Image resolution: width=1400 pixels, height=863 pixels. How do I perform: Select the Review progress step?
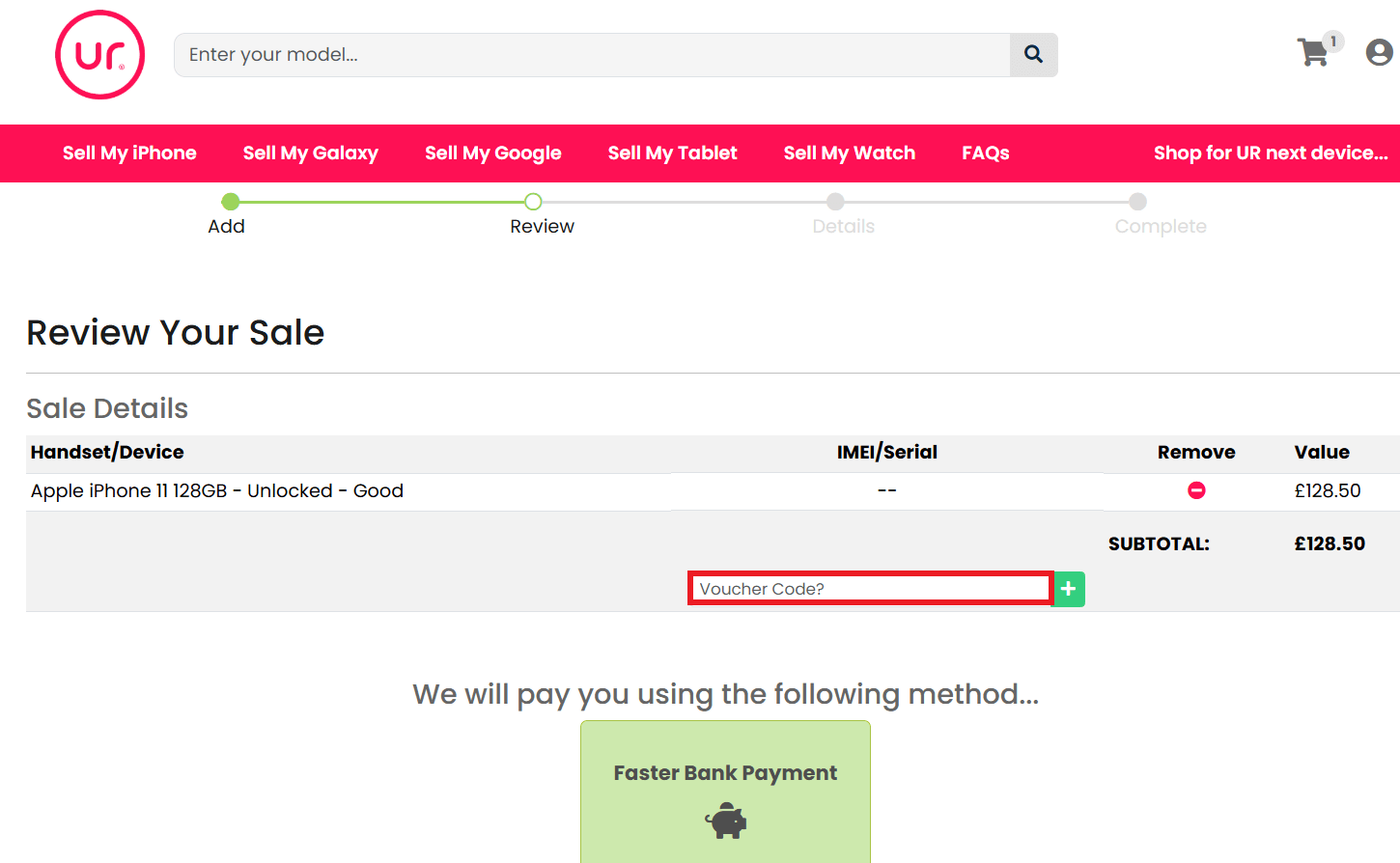coord(542,214)
